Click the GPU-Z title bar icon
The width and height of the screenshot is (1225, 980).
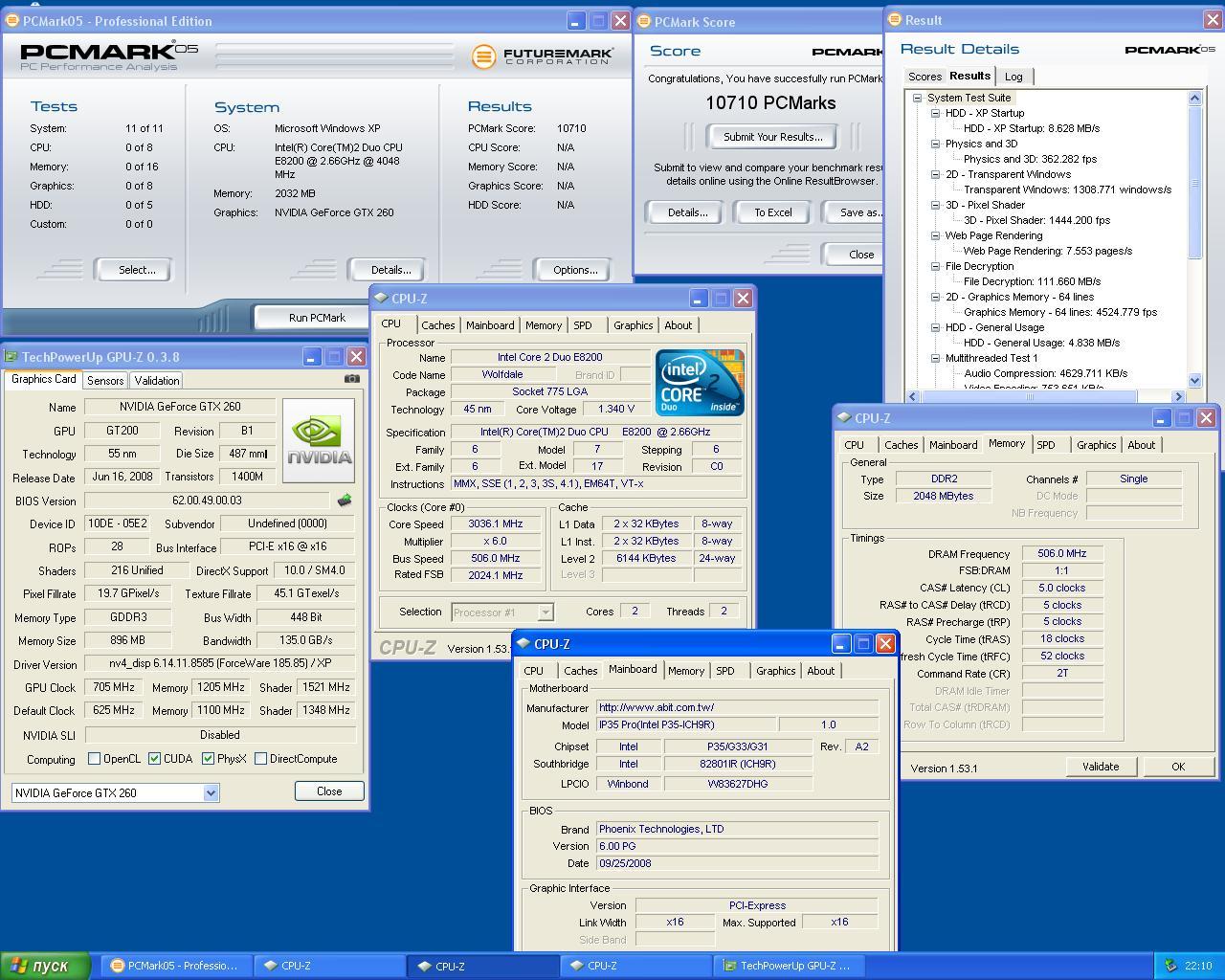coord(11,357)
